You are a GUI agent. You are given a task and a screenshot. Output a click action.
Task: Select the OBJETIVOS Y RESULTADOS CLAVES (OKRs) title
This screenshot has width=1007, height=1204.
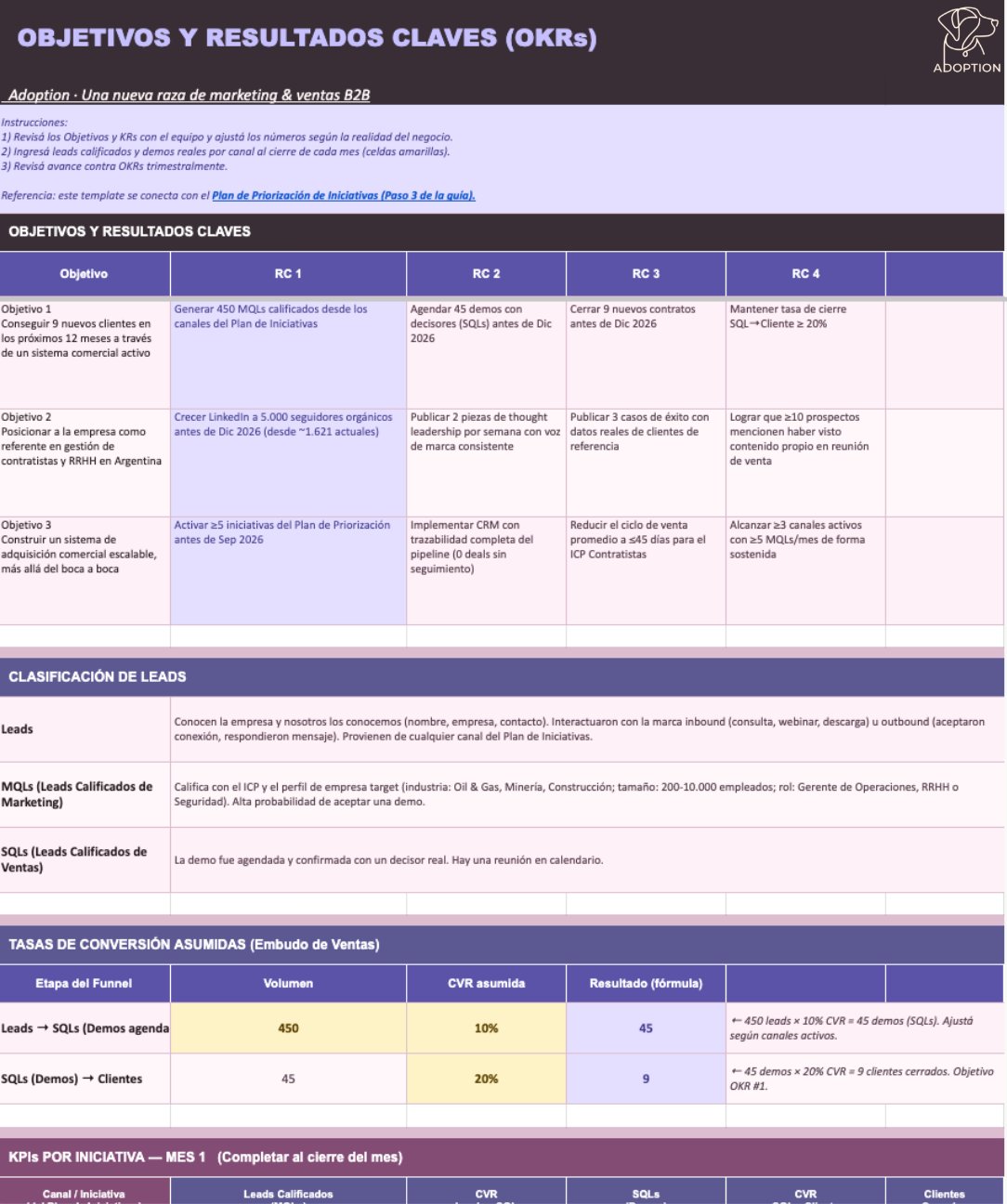(x=307, y=38)
